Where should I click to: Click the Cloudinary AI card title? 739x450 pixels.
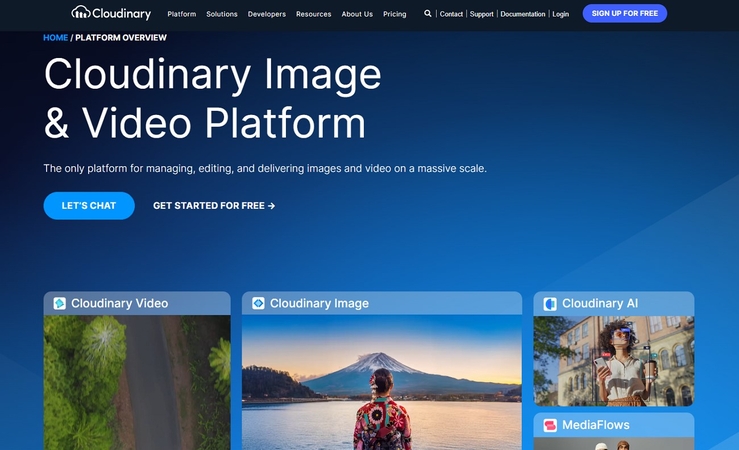pyautogui.click(x=600, y=303)
